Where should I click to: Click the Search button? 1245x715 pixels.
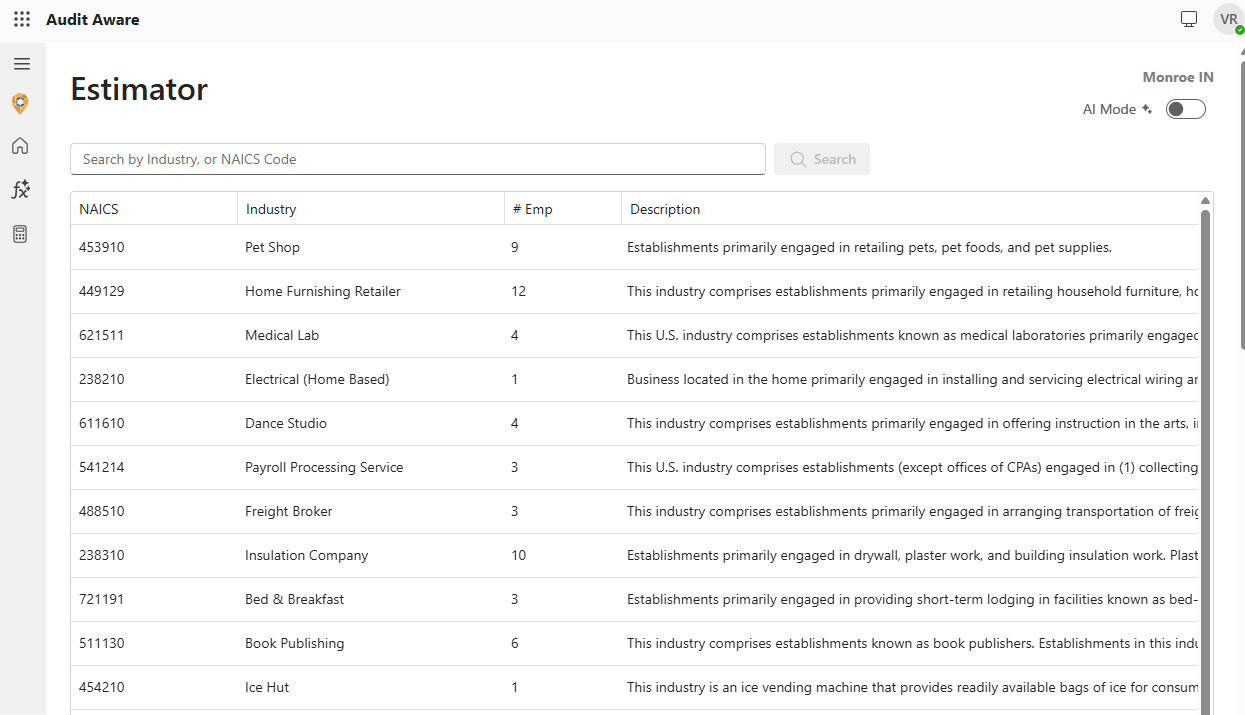pos(822,159)
